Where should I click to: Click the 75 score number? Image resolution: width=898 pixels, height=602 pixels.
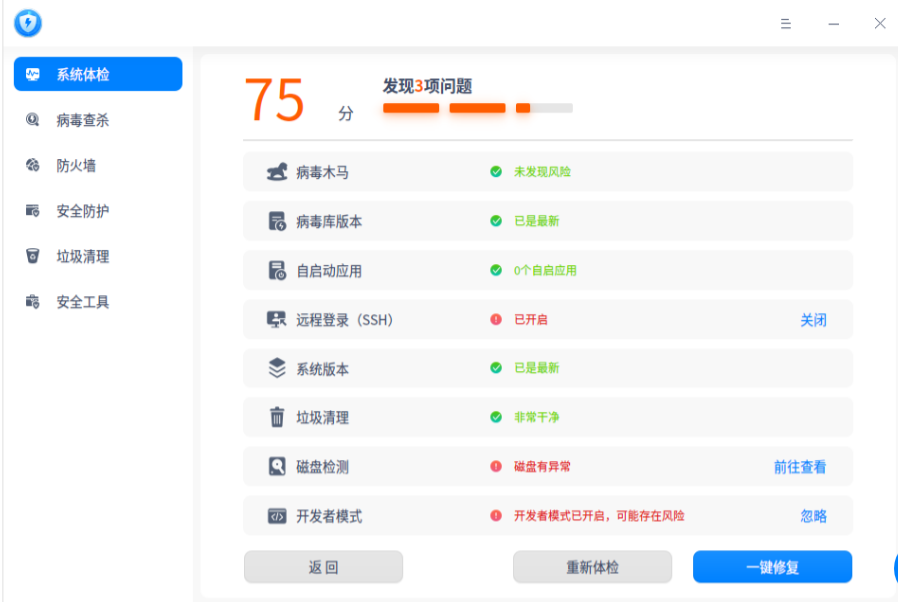coord(274,101)
